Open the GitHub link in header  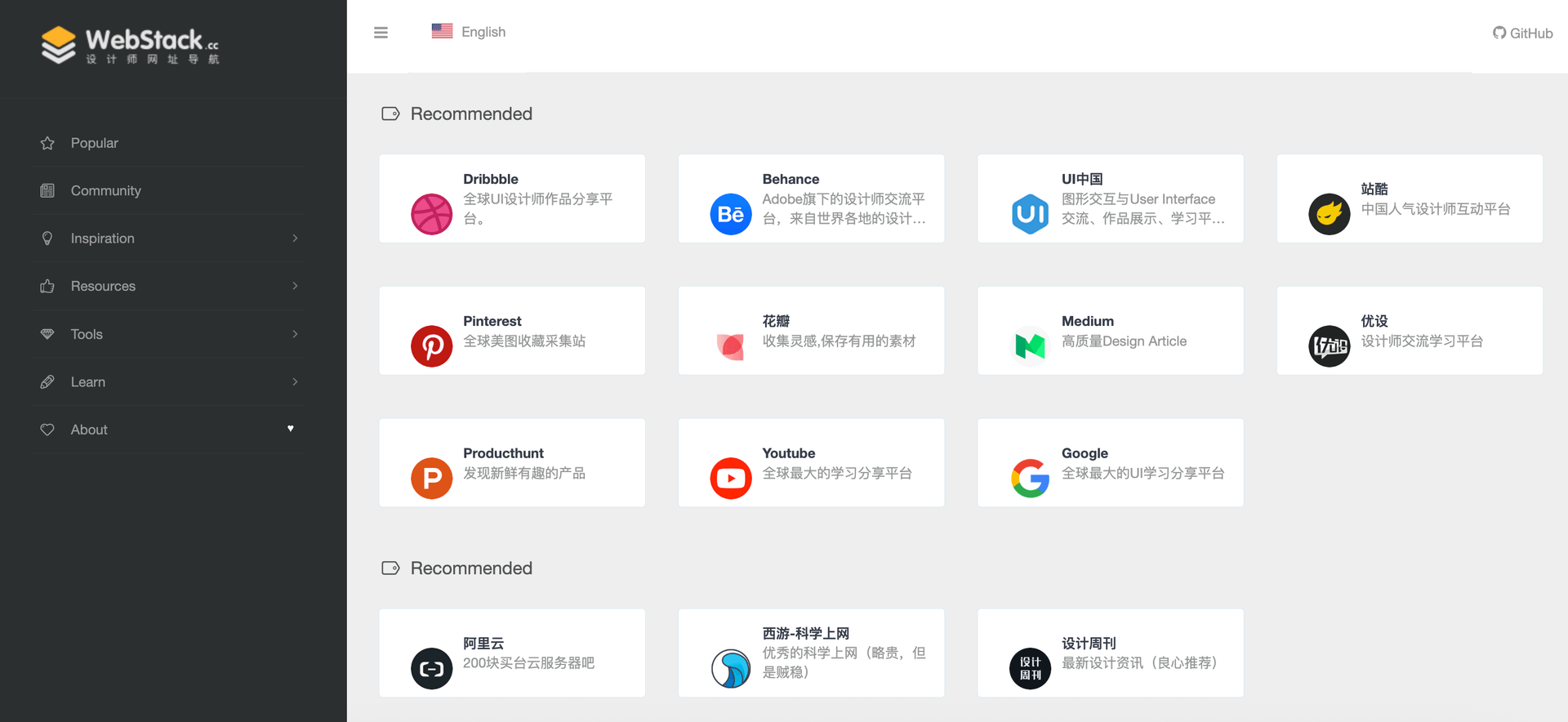point(1522,33)
